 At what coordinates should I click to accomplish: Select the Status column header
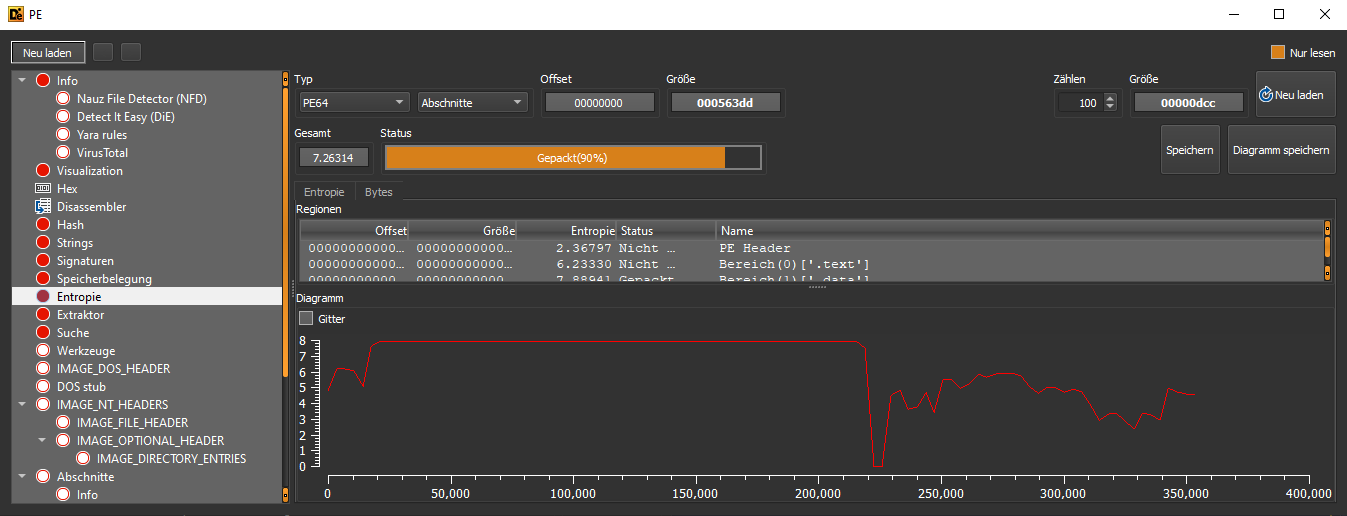(x=666, y=231)
